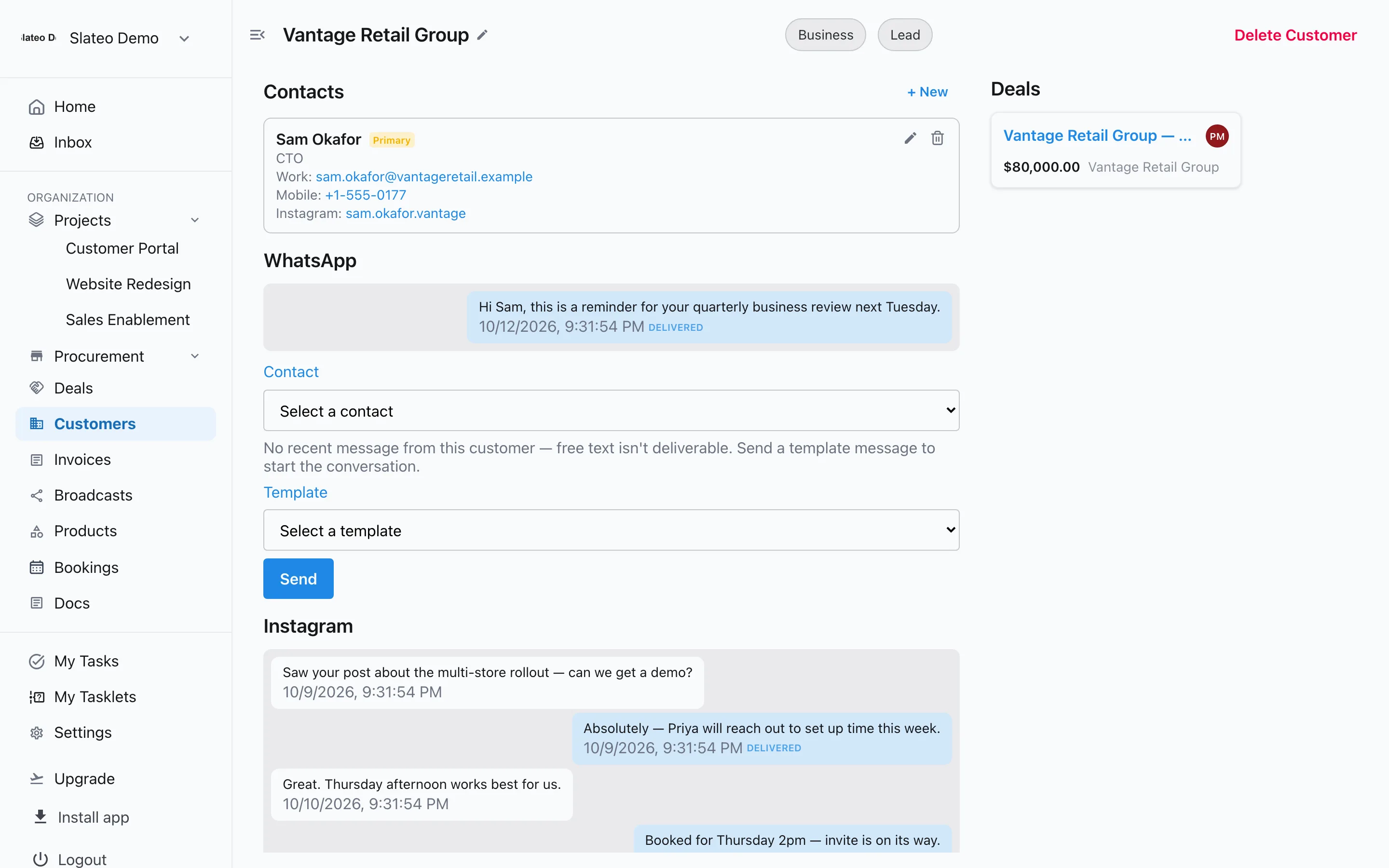Image resolution: width=1389 pixels, height=868 pixels.
Task: Open the Upgrade page
Action: (x=84, y=778)
